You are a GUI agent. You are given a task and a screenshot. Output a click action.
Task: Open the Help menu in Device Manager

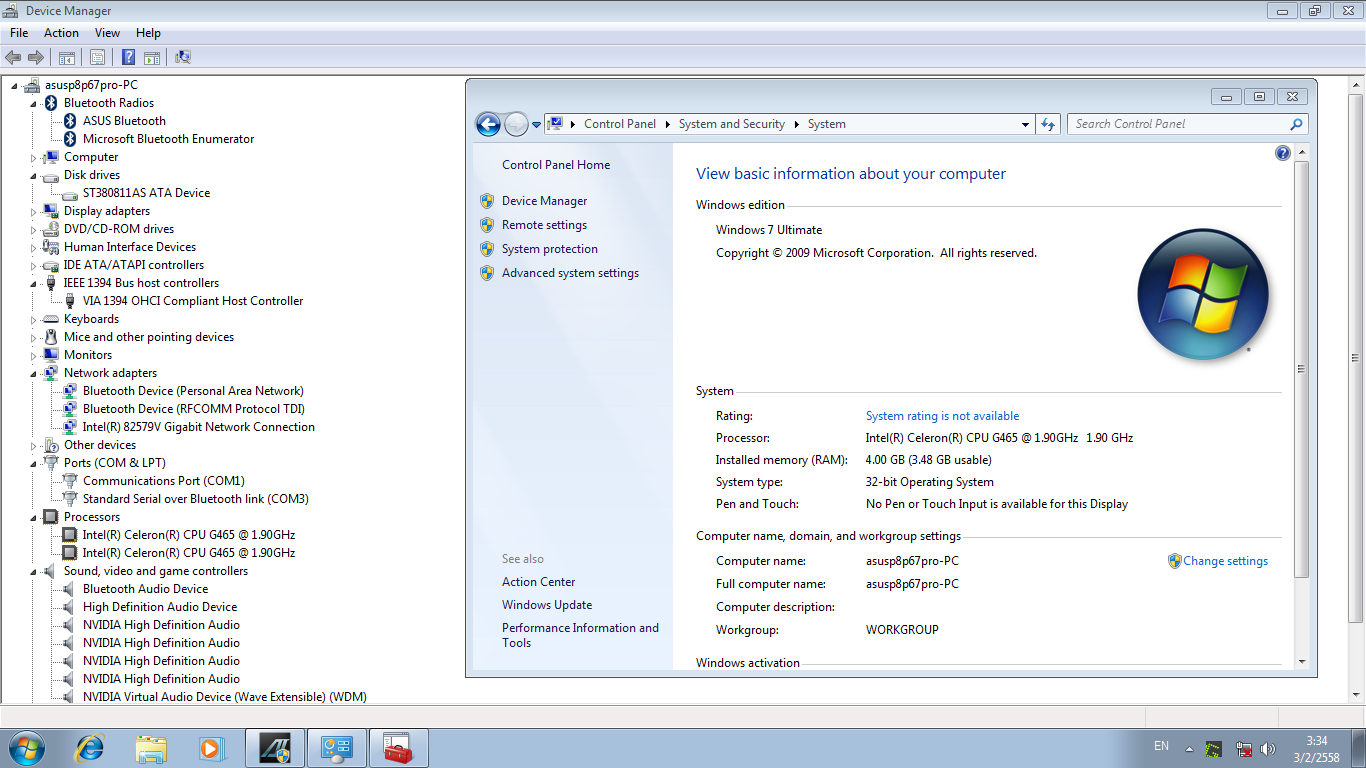148,33
